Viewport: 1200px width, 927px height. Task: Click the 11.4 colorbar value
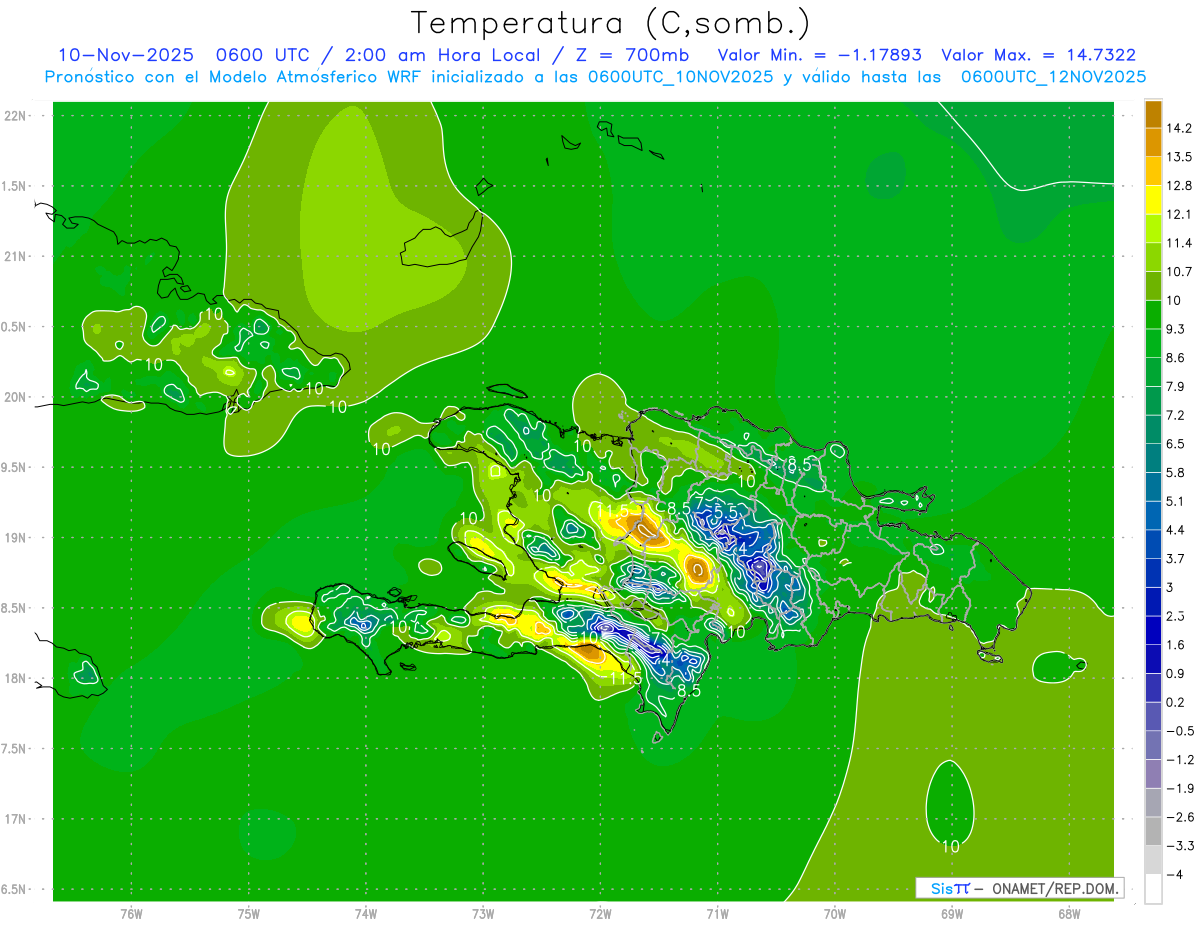click(x=1179, y=243)
